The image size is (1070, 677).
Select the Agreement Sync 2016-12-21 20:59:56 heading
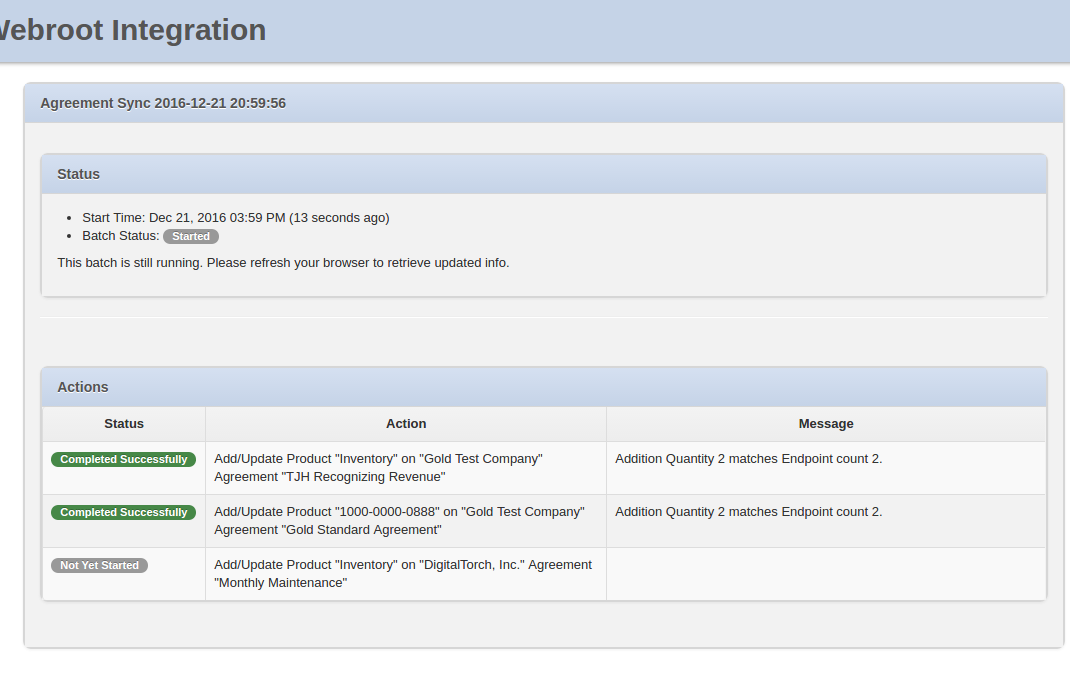point(163,103)
